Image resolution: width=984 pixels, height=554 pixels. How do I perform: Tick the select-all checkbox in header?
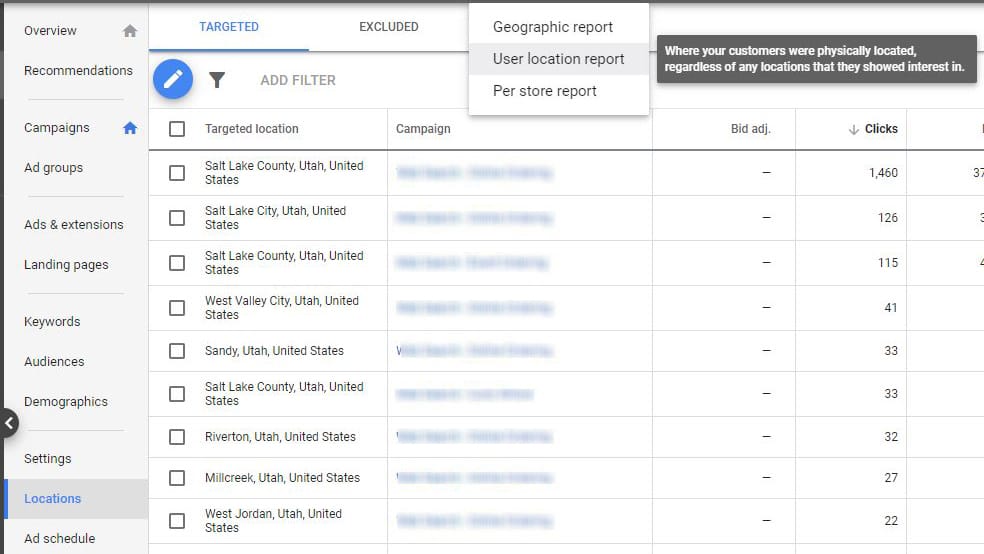[x=177, y=129]
